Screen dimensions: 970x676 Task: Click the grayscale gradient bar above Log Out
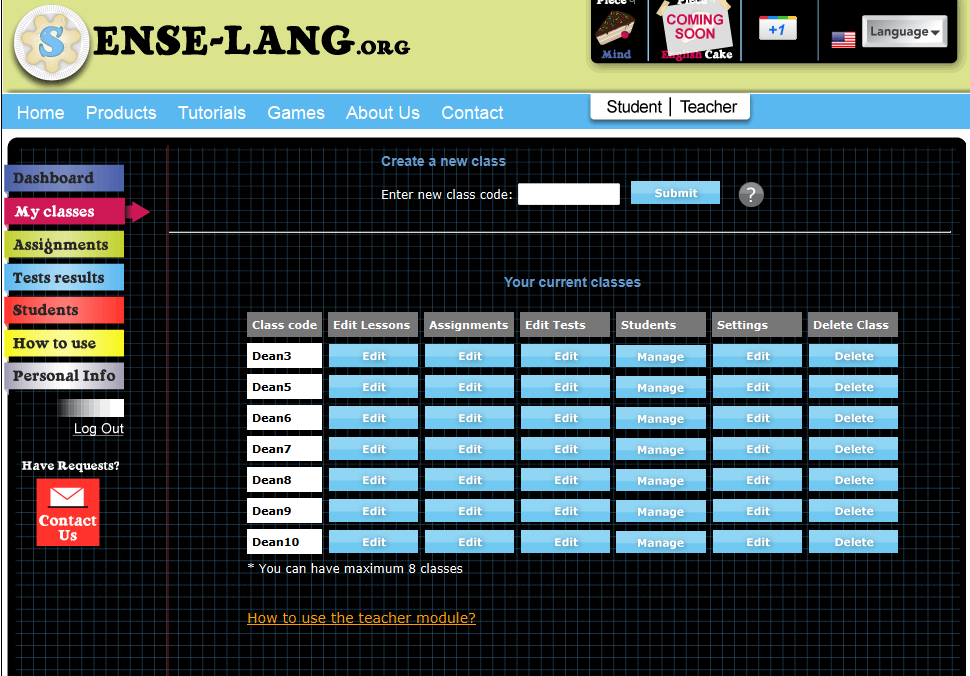90,408
